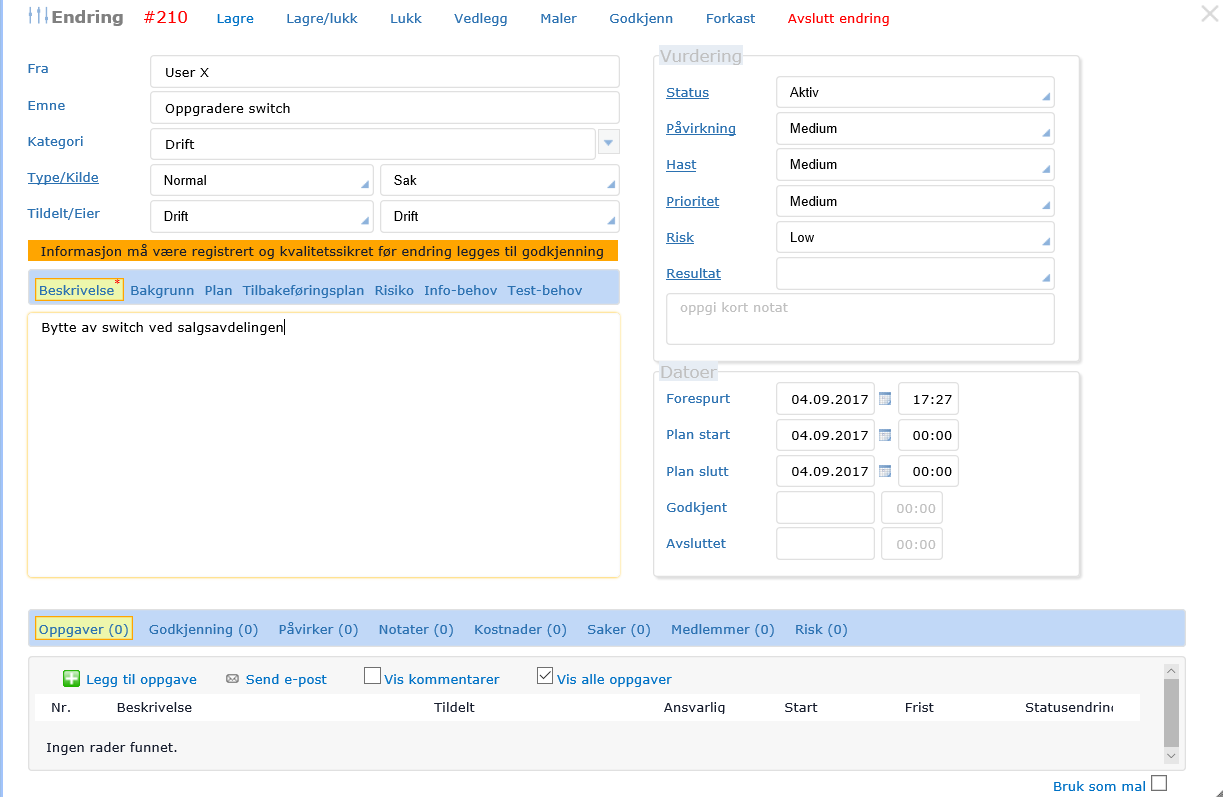Click the Forespurt time field 17:27
The image size is (1223, 797).
pyautogui.click(x=928, y=399)
